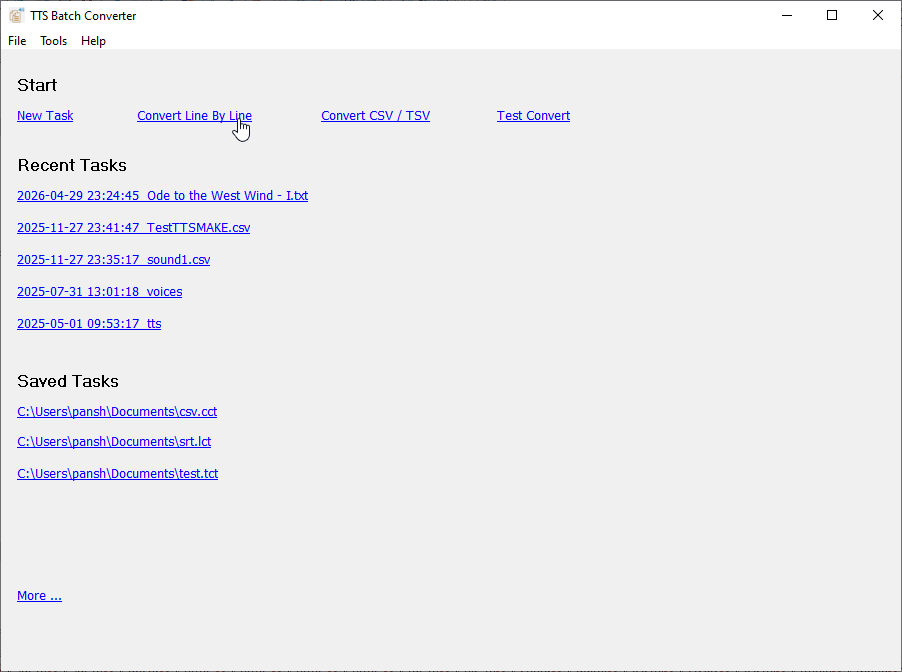Image resolution: width=902 pixels, height=672 pixels.
Task: Launch Test Convert
Action: pos(533,115)
